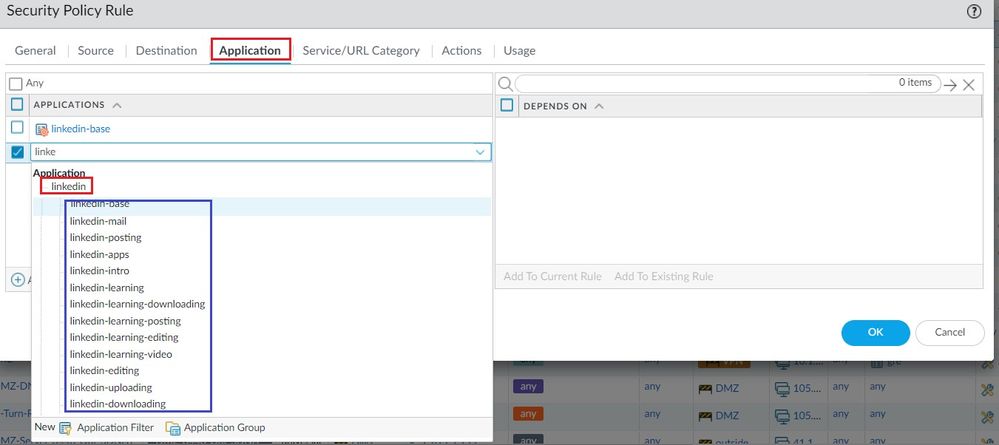Select the Application tab
999x445 pixels.
(250, 50)
